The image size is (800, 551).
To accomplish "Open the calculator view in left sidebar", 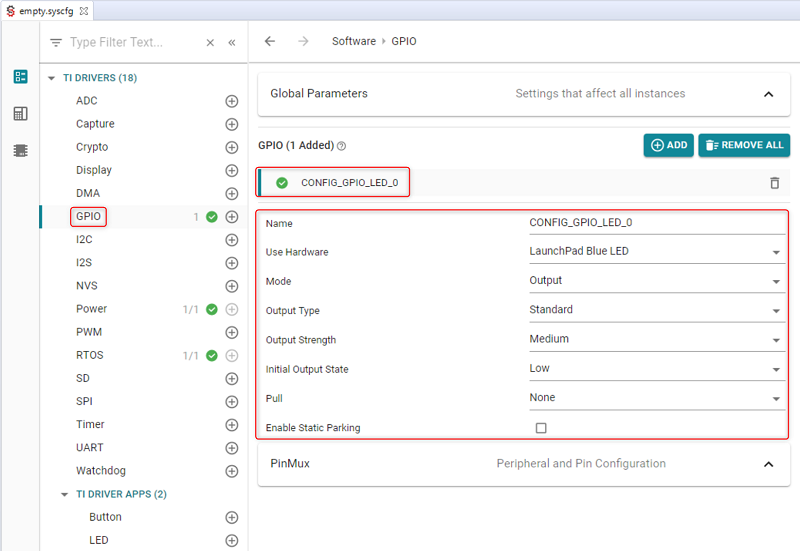I will [x=20, y=114].
